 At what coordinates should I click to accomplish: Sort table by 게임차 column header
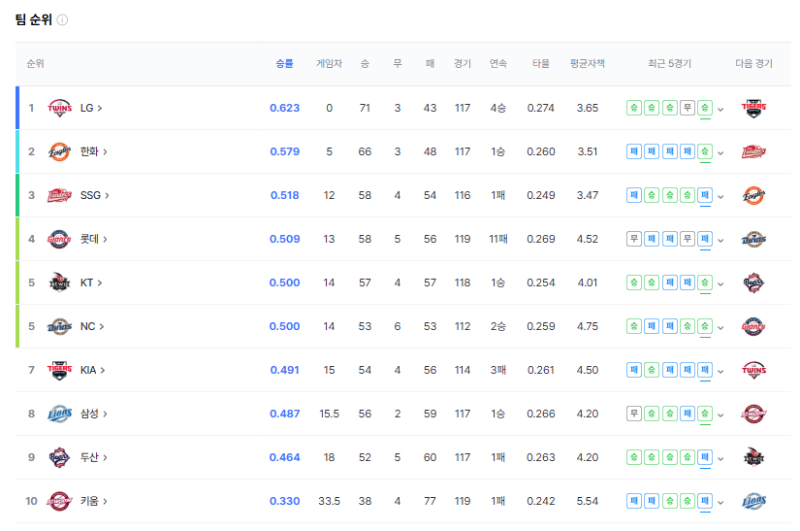(329, 64)
